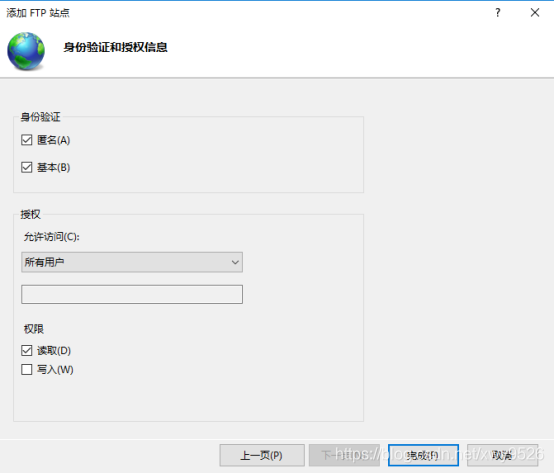Go back with 上一页(P) button
Screen dimensions: 554x473
coord(262,455)
